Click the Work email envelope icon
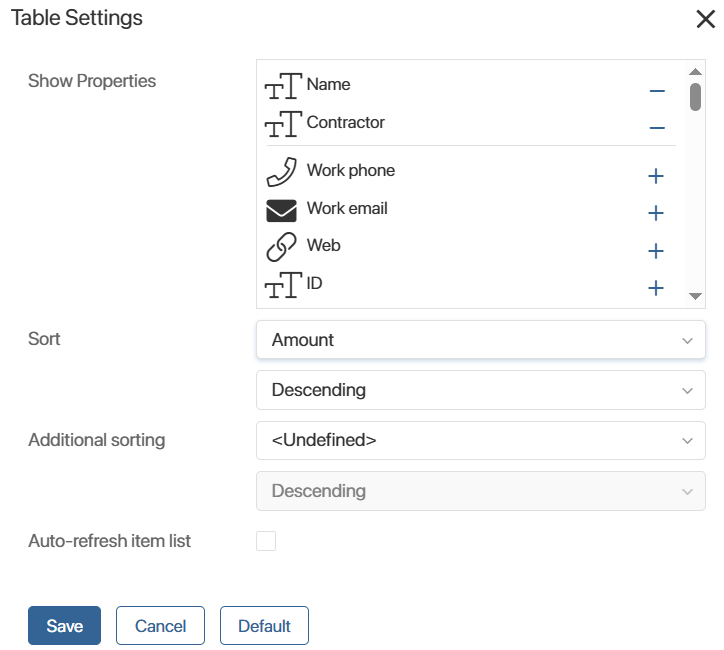This screenshot has height=650, width=724. tap(282, 210)
